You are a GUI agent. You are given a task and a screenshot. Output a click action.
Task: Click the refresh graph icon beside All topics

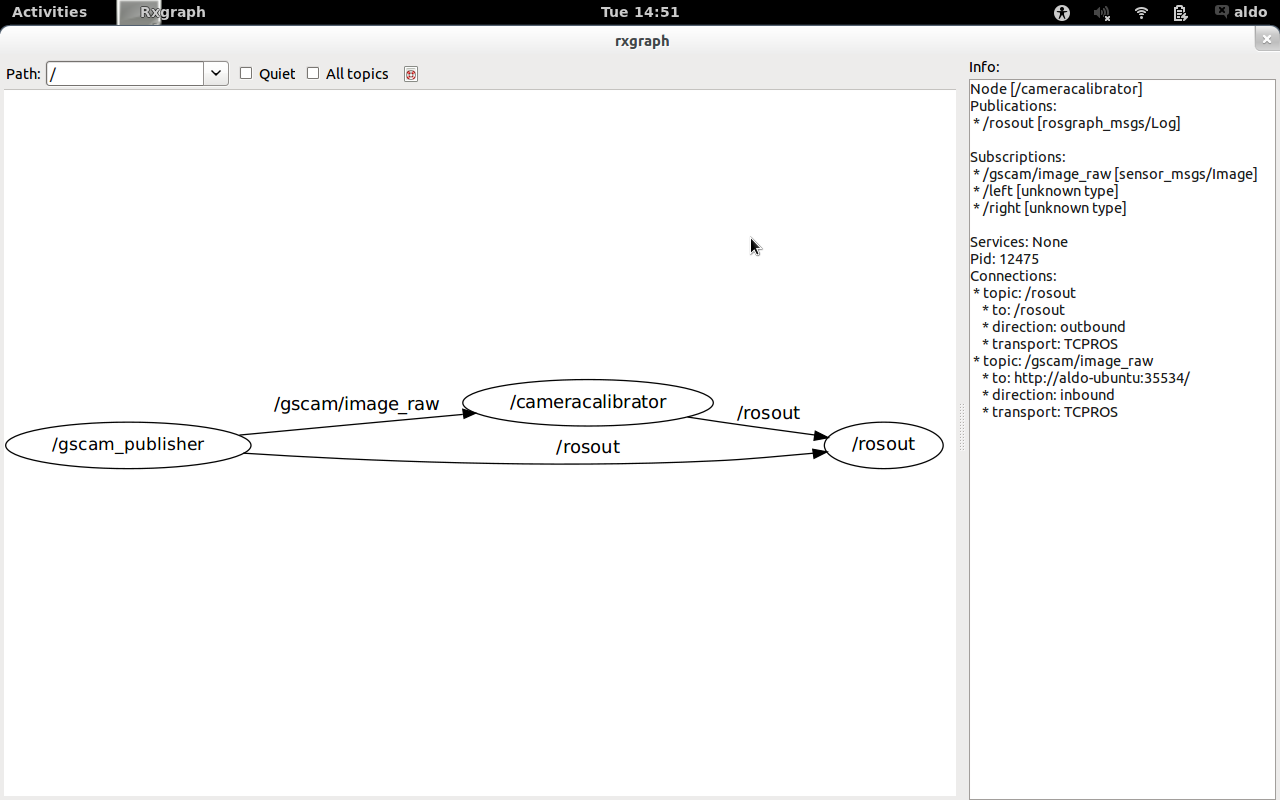pos(410,74)
